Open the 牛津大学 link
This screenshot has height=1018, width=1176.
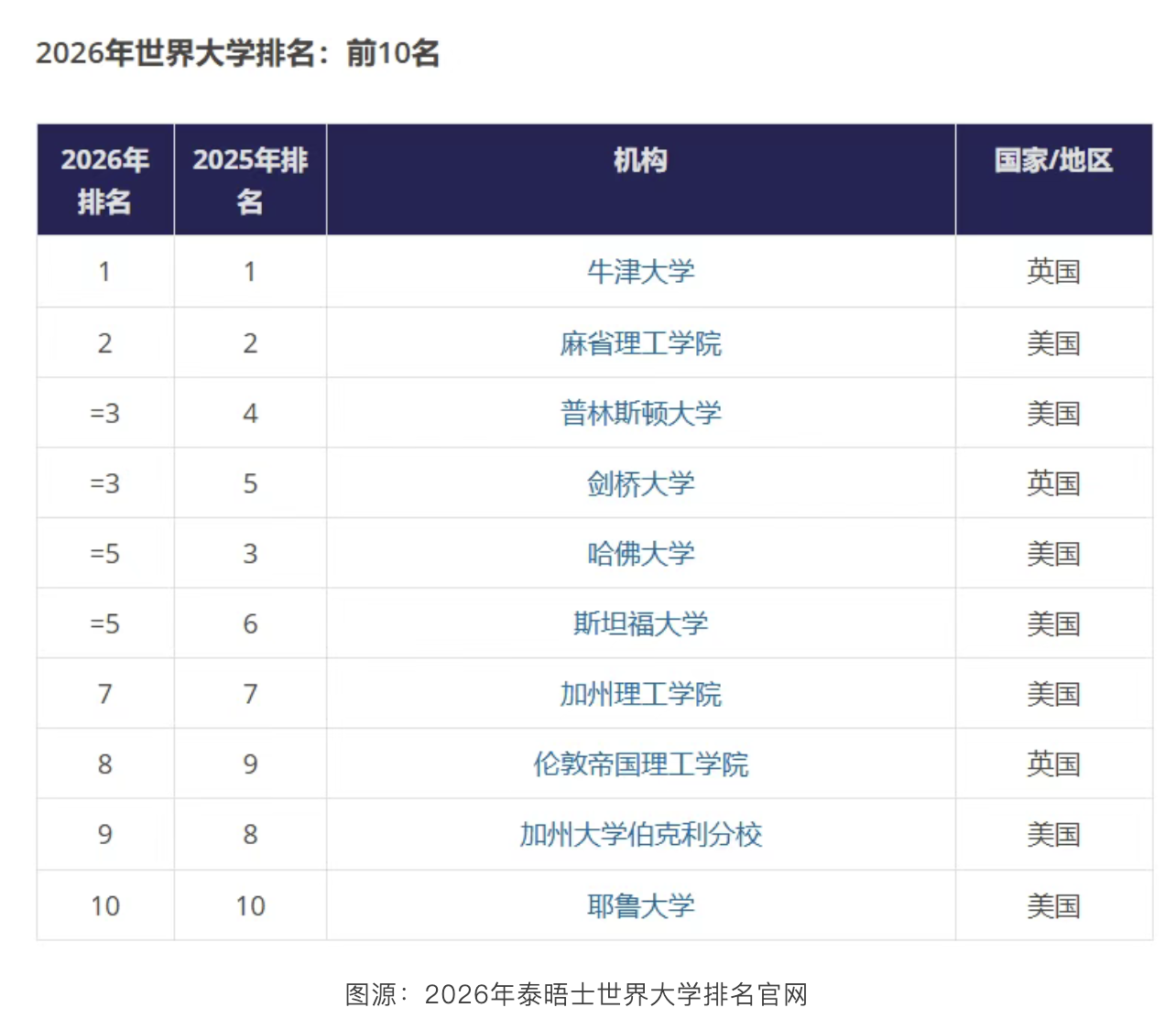coord(640,272)
